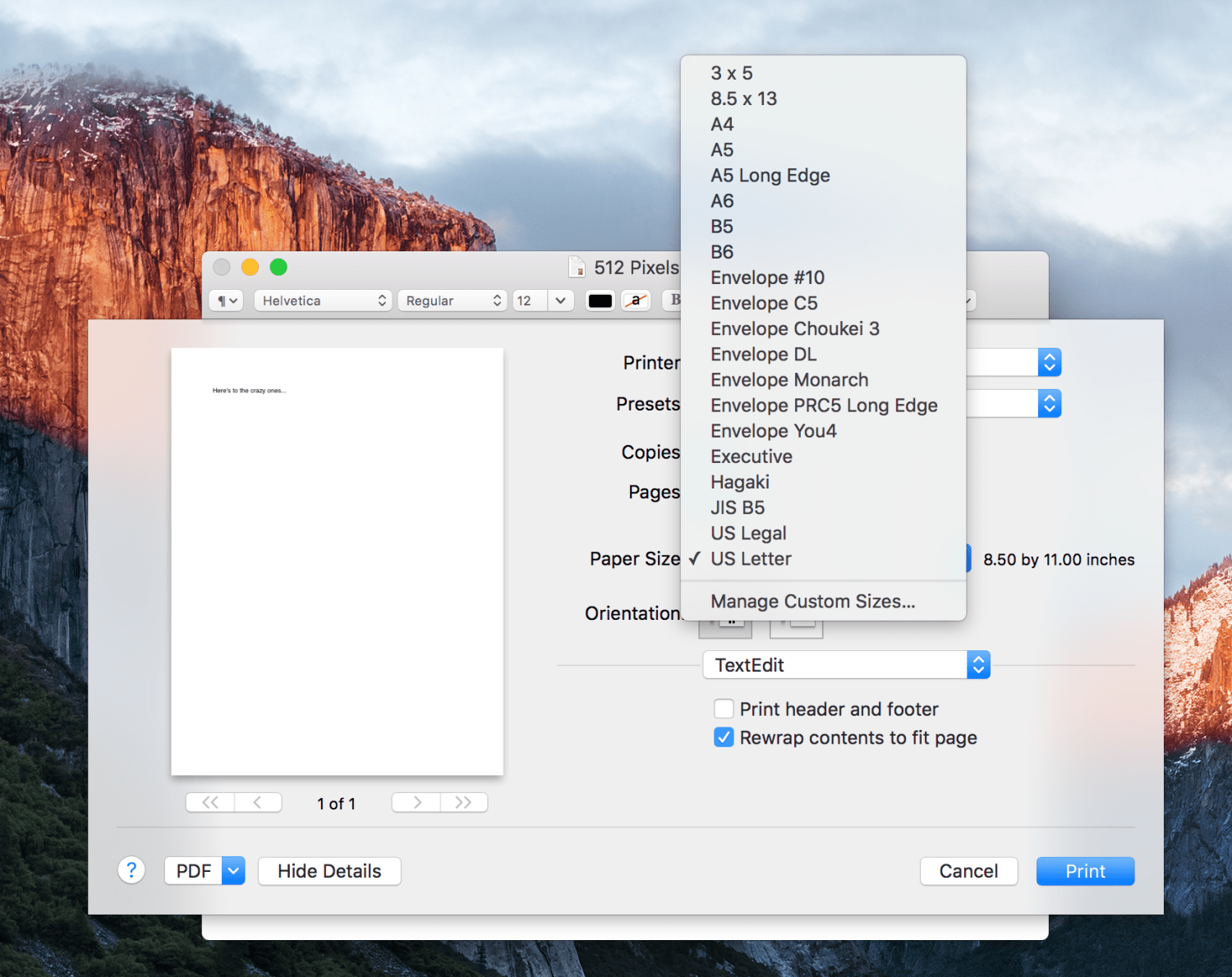
Task: Choose A6 paper size
Action: pos(823,200)
